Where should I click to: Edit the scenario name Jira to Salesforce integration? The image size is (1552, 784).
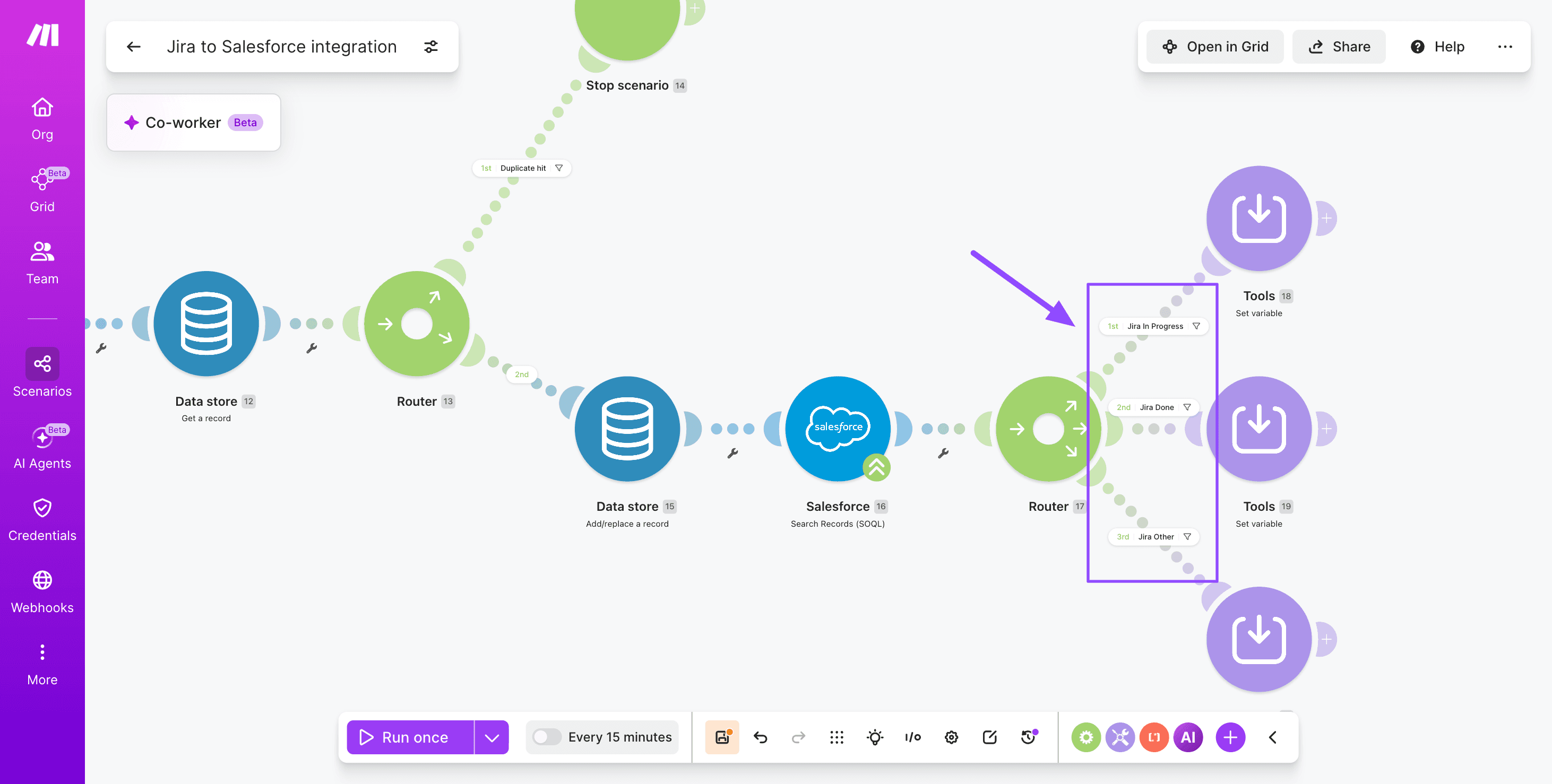[x=281, y=46]
